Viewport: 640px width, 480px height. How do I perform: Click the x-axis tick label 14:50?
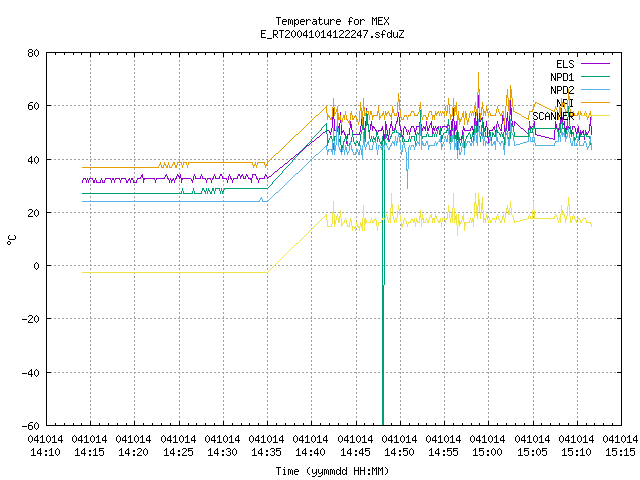400,452
